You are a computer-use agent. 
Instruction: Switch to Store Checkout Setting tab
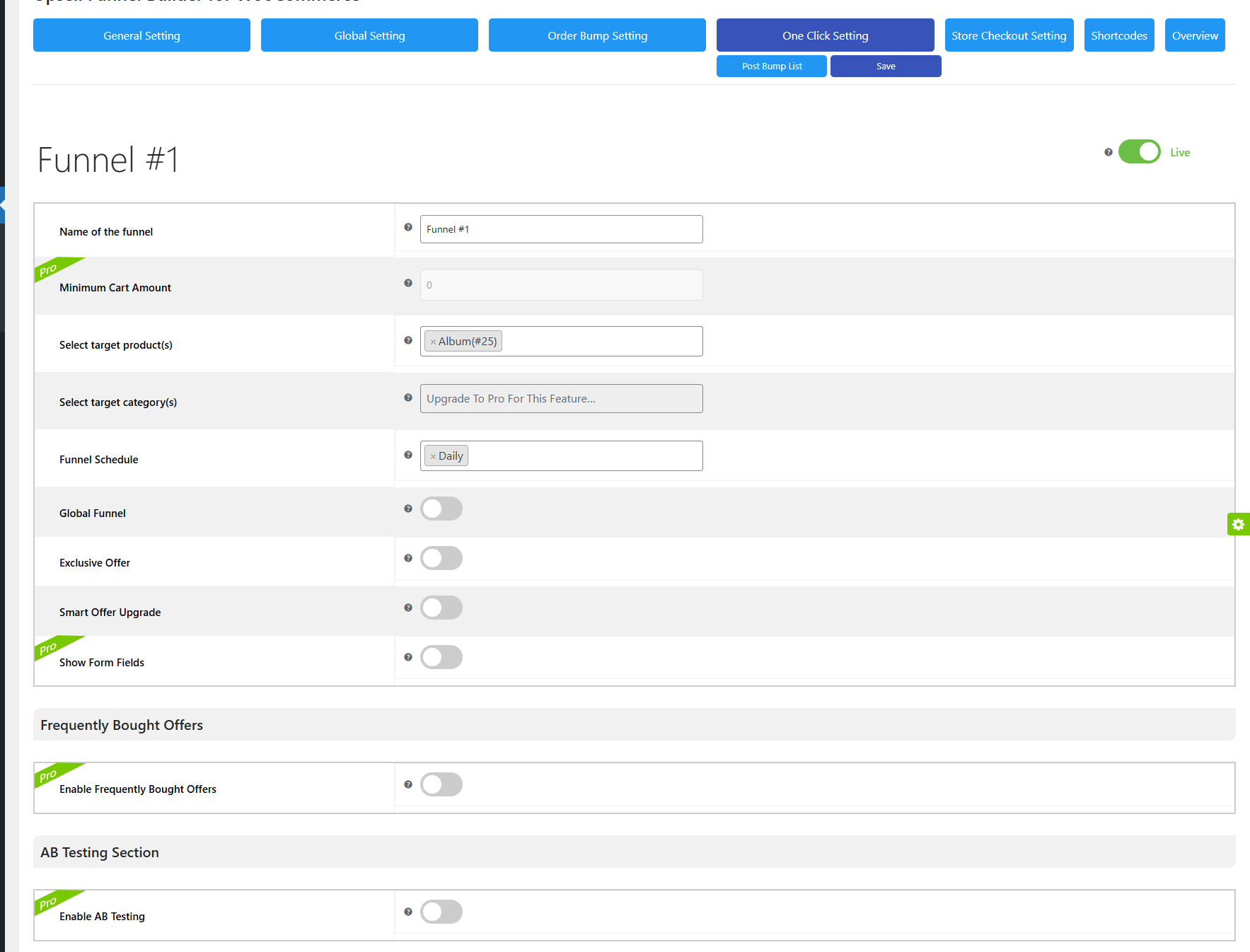pos(1009,35)
